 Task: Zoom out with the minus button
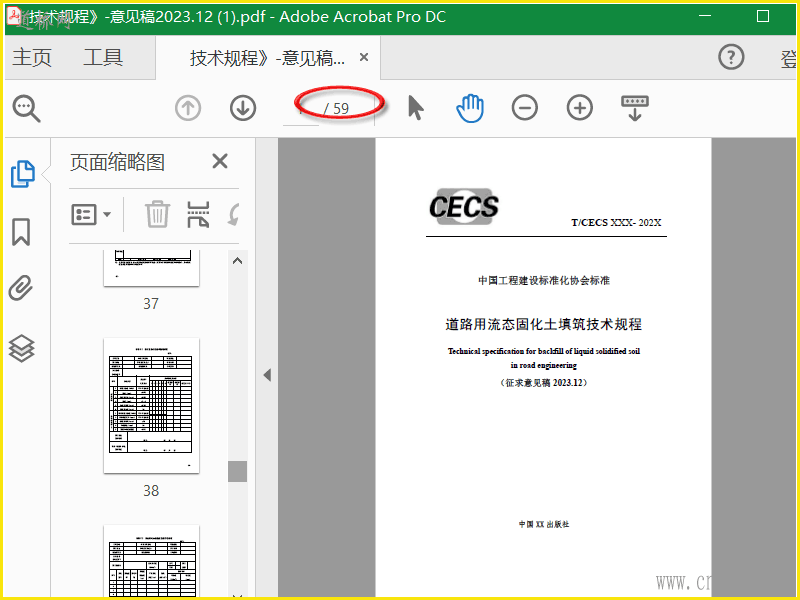tap(524, 108)
